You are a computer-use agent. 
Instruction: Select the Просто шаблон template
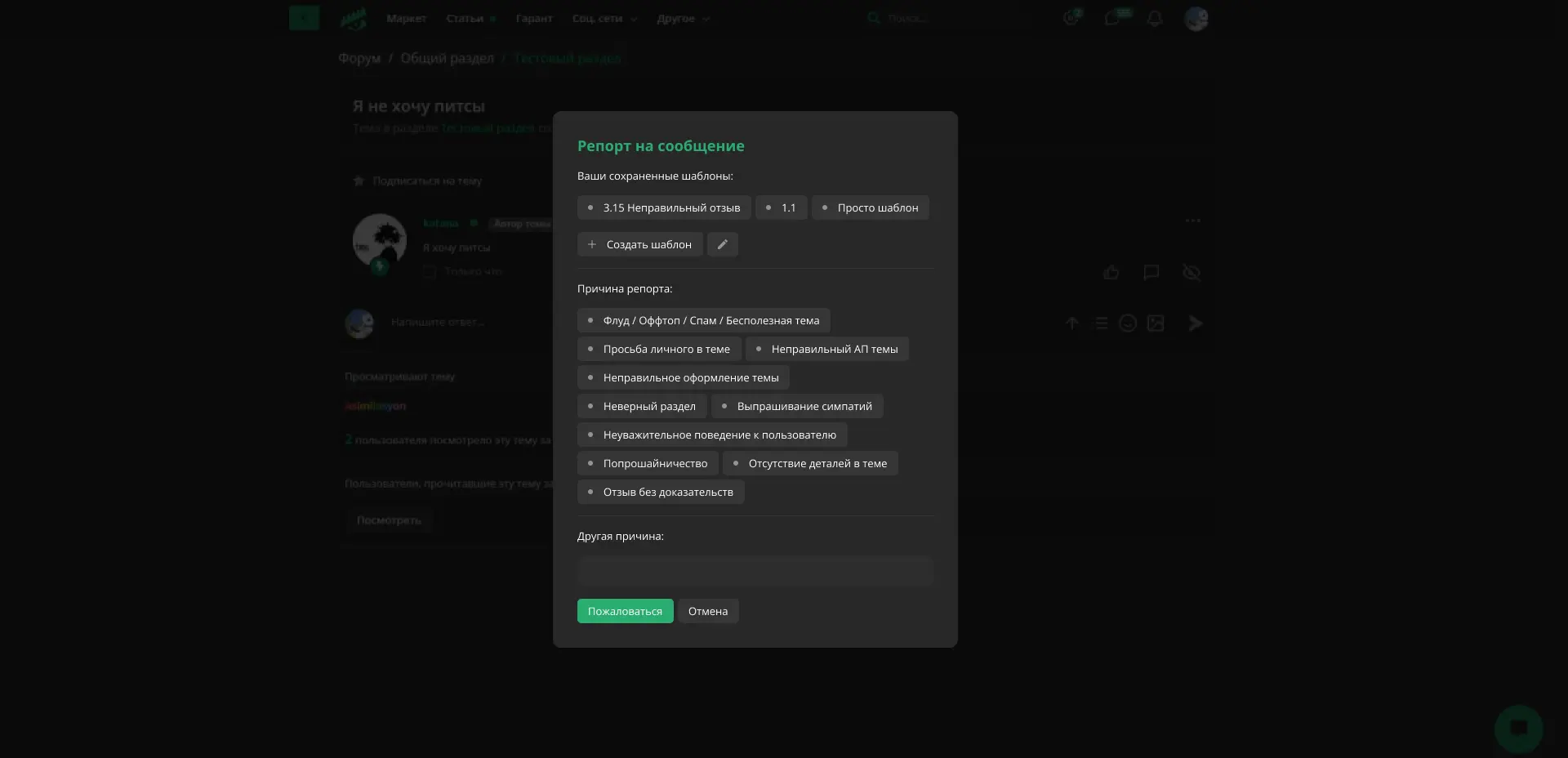[870, 207]
